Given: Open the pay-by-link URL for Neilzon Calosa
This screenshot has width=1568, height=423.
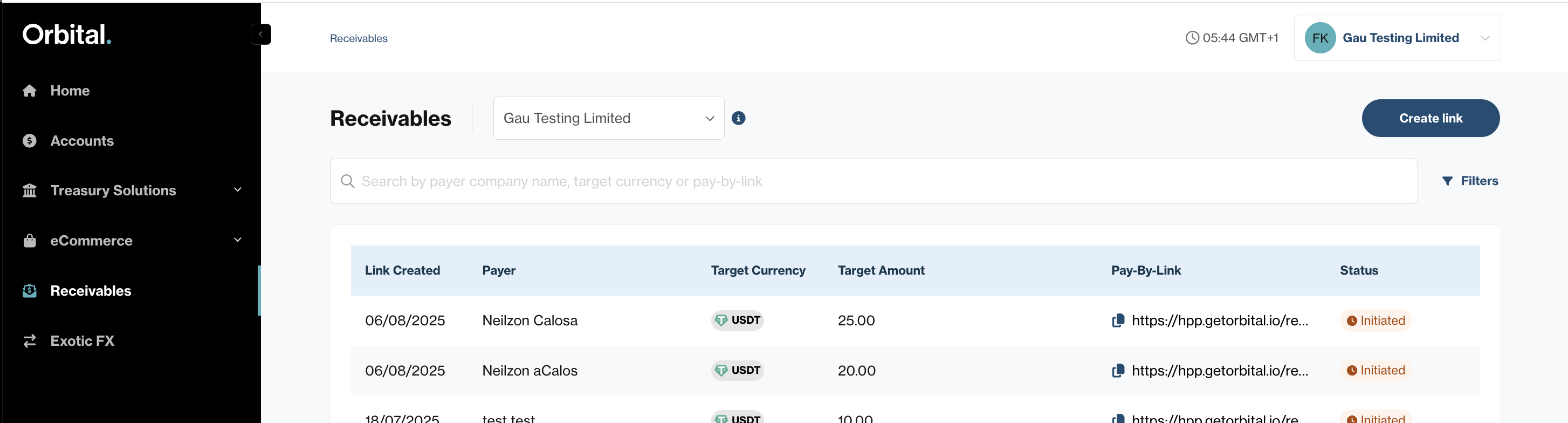Looking at the screenshot, I should (x=1220, y=320).
